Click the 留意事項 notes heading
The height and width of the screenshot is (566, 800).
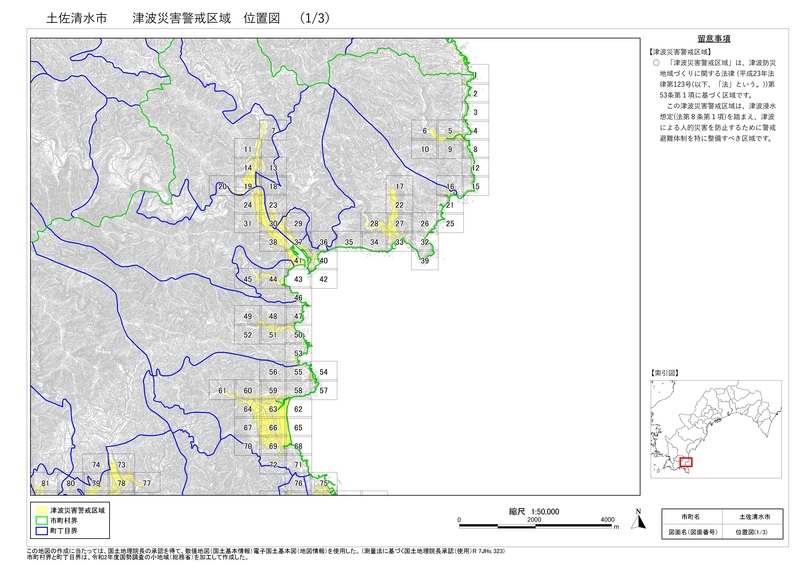click(713, 37)
